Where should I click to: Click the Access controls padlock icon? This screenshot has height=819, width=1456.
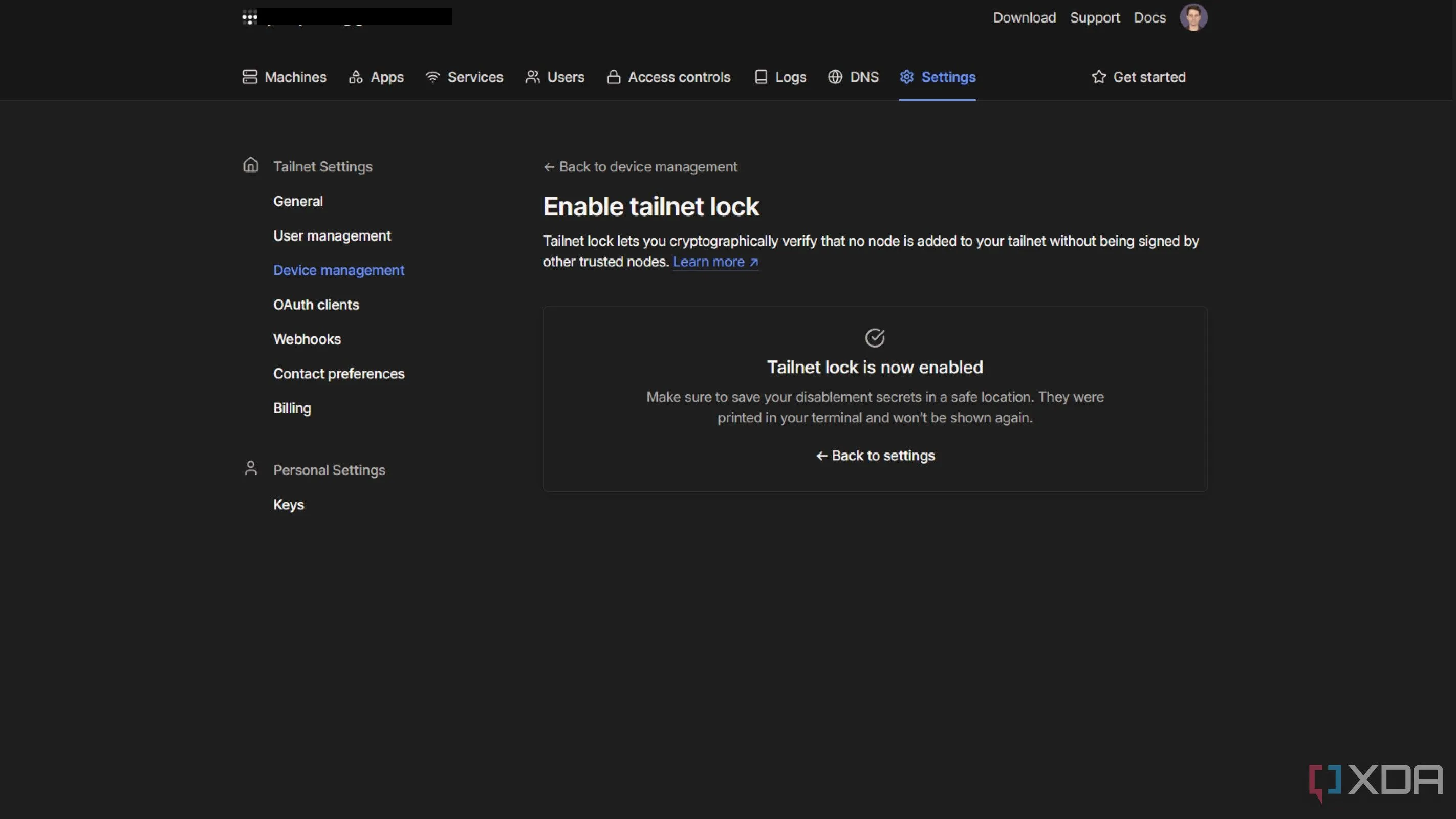coord(613,77)
